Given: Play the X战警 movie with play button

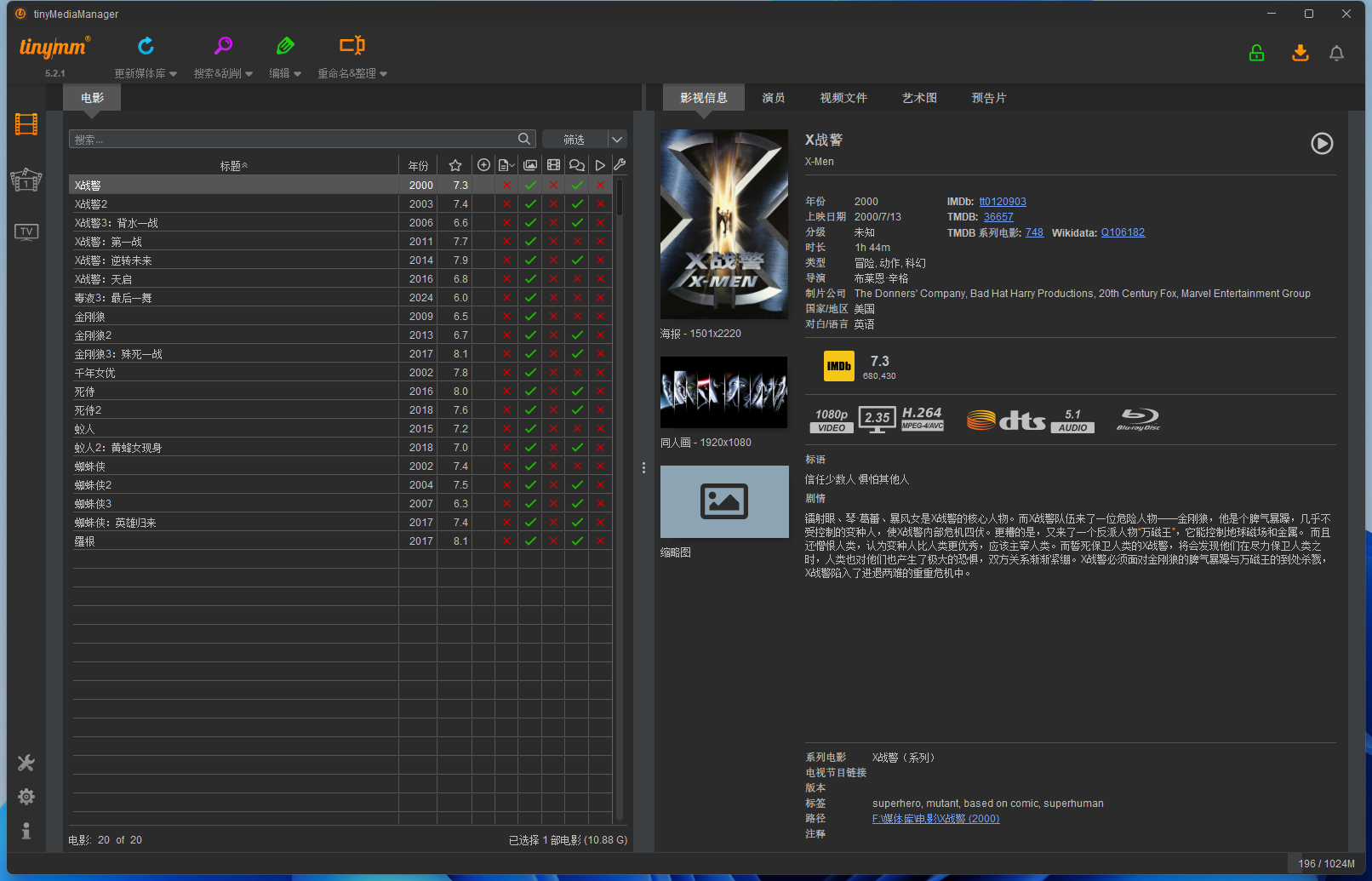Looking at the screenshot, I should point(1321,144).
